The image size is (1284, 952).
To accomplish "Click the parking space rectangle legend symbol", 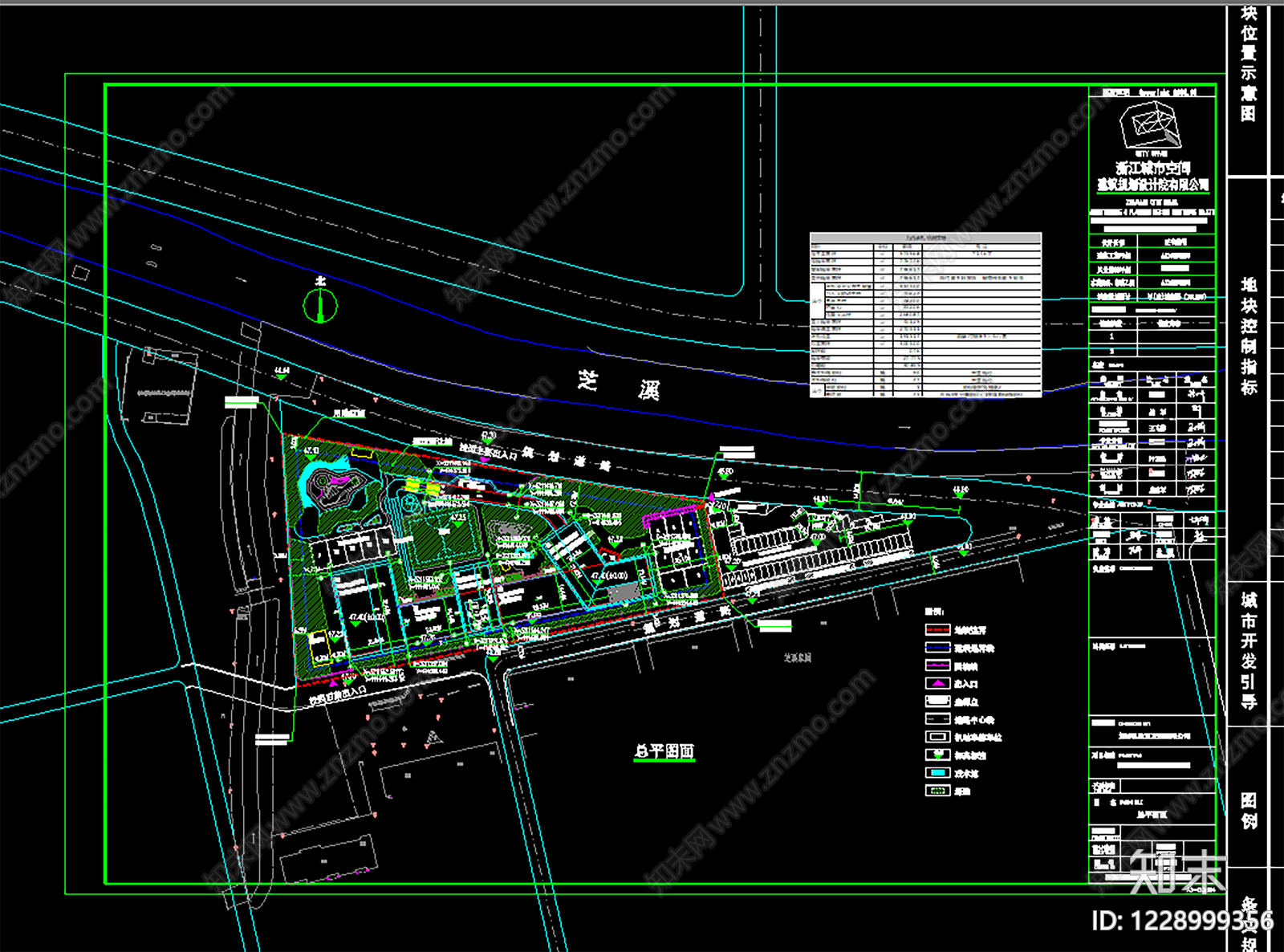I will (x=937, y=737).
